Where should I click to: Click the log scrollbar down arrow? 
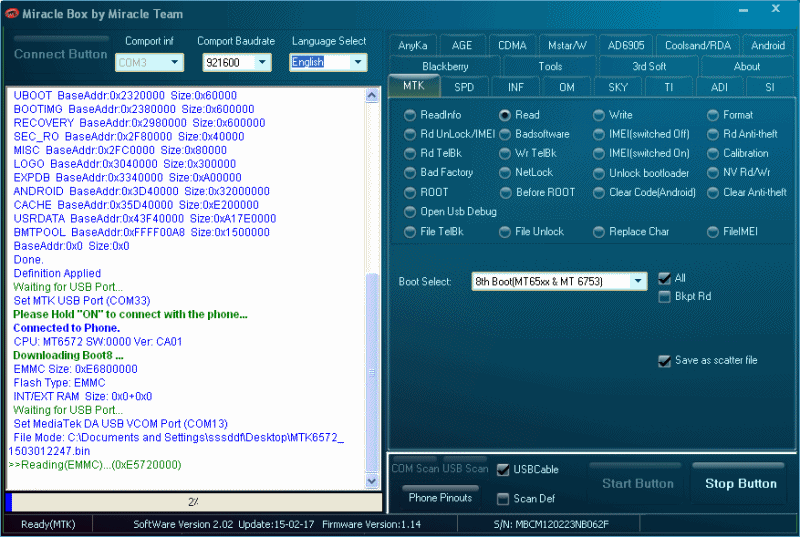click(372, 481)
